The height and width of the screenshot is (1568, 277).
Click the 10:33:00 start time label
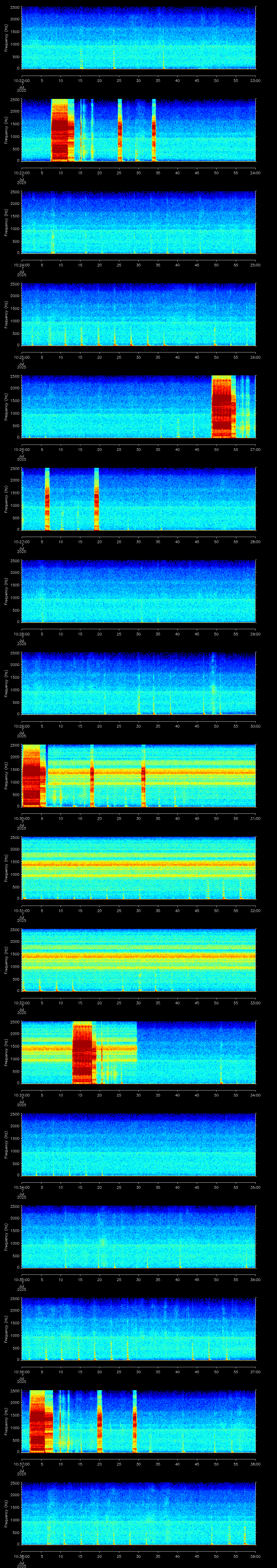click(21, 1095)
